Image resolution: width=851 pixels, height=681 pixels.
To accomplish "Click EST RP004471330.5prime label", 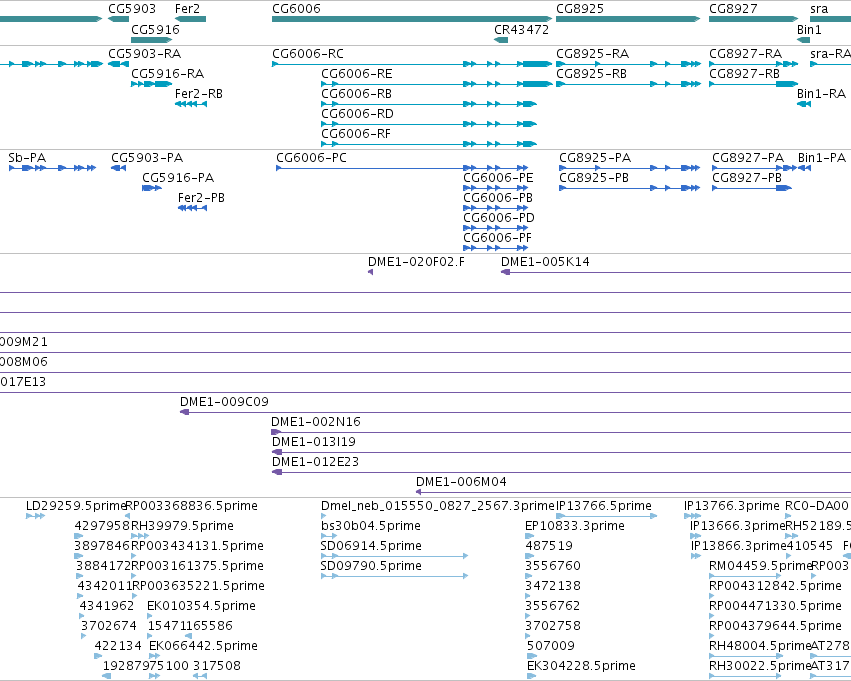I will 775,606.
